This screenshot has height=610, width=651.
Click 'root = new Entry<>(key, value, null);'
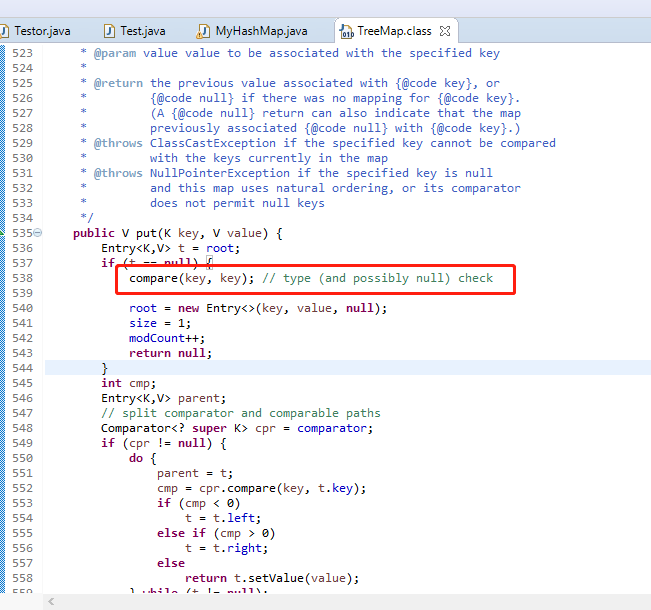coord(258,308)
